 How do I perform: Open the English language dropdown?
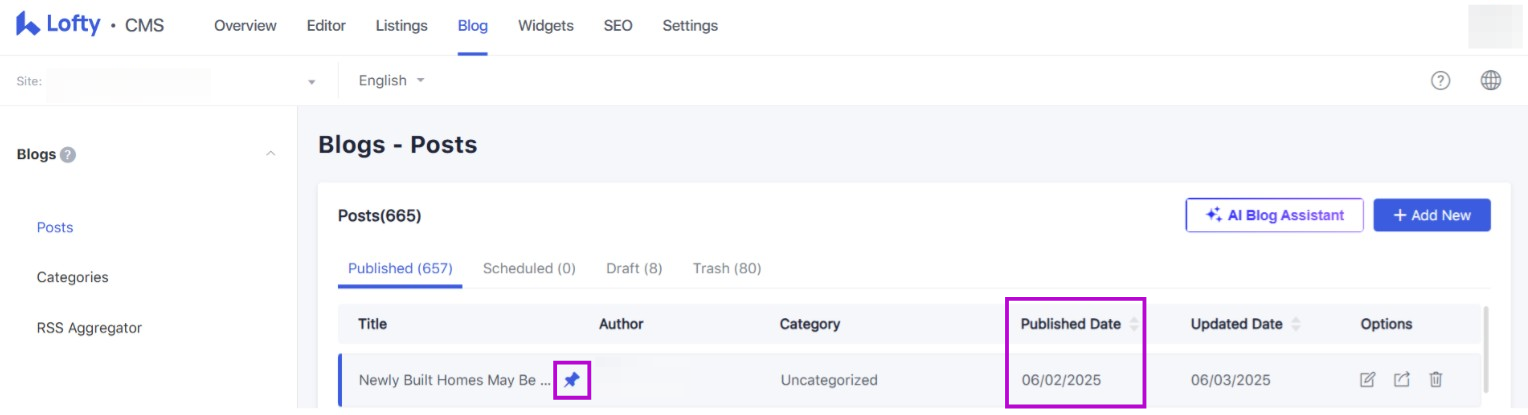[x=391, y=81]
